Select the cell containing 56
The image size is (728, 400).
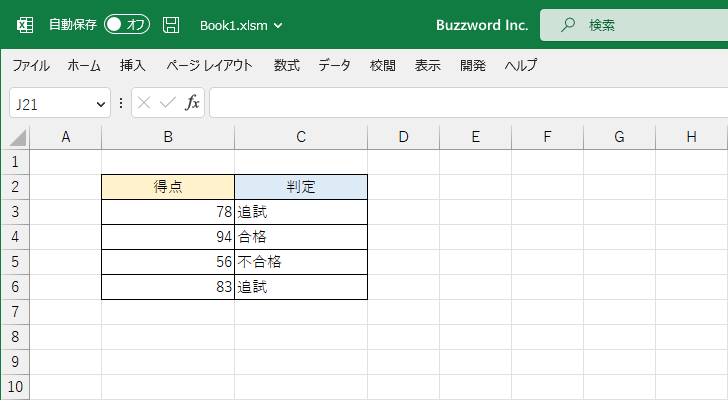(x=168, y=262)
